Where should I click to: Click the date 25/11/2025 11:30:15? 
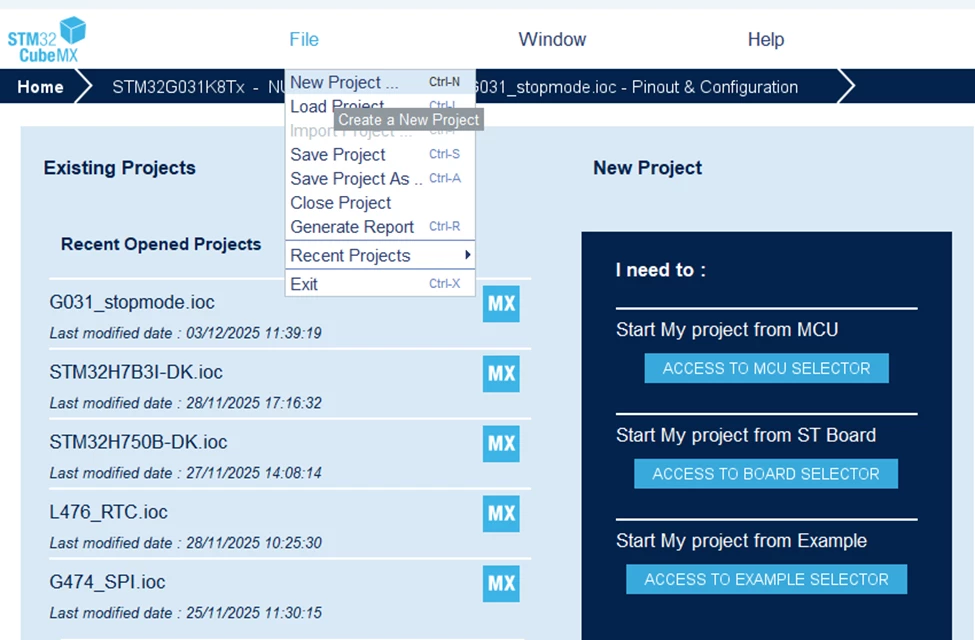pos(254,613)
